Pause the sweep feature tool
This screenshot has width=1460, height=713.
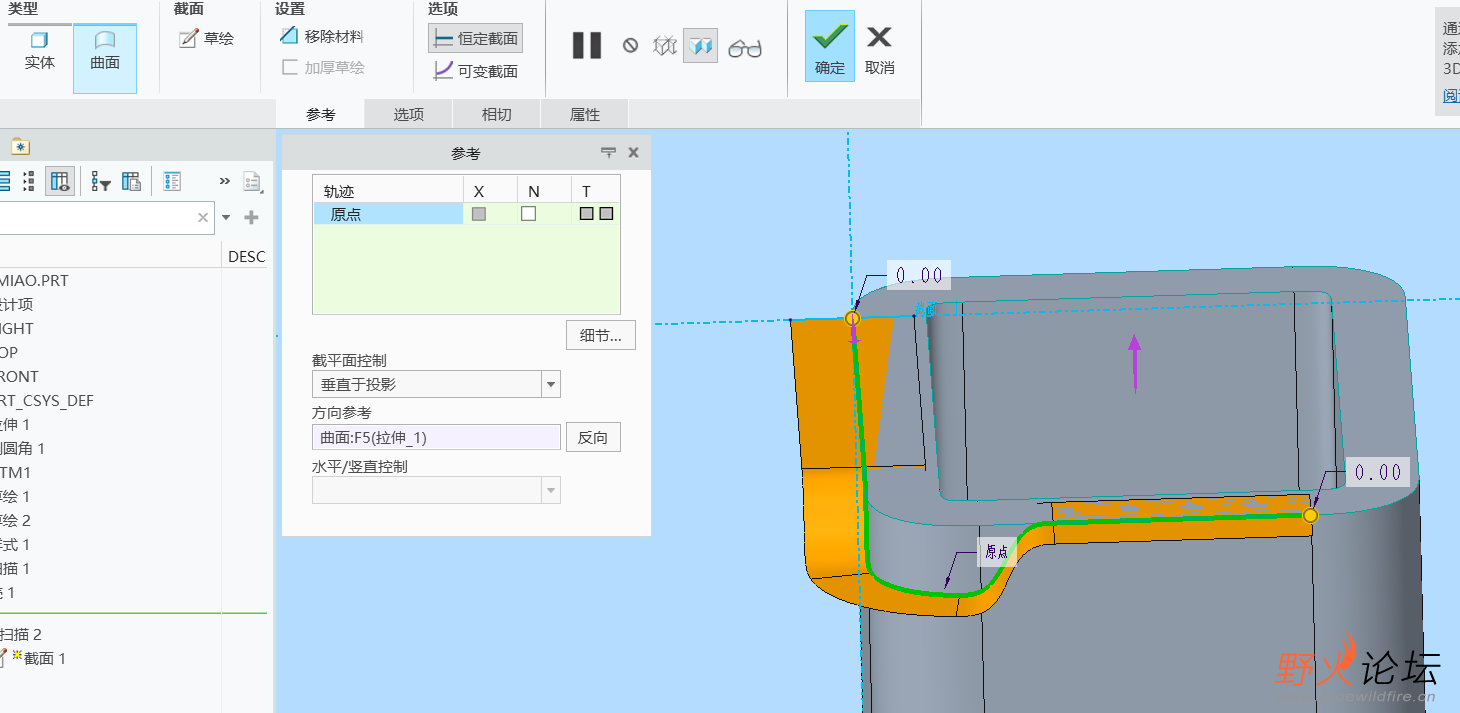587,45
